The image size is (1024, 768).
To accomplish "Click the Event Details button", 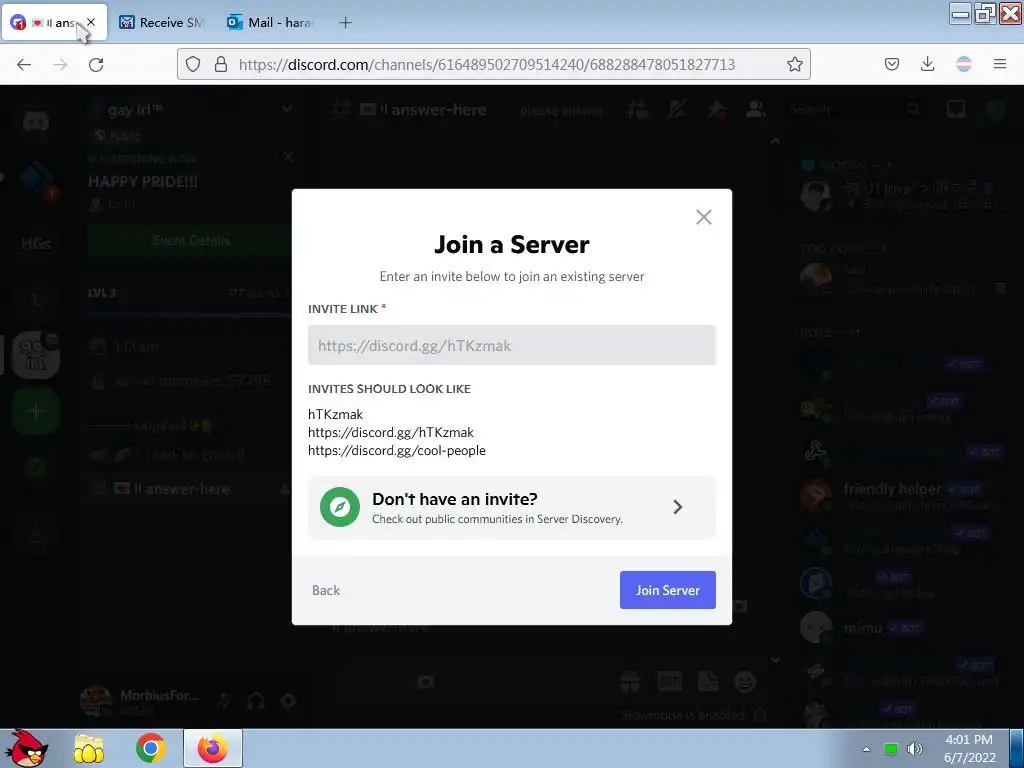I will pos(191,240).
